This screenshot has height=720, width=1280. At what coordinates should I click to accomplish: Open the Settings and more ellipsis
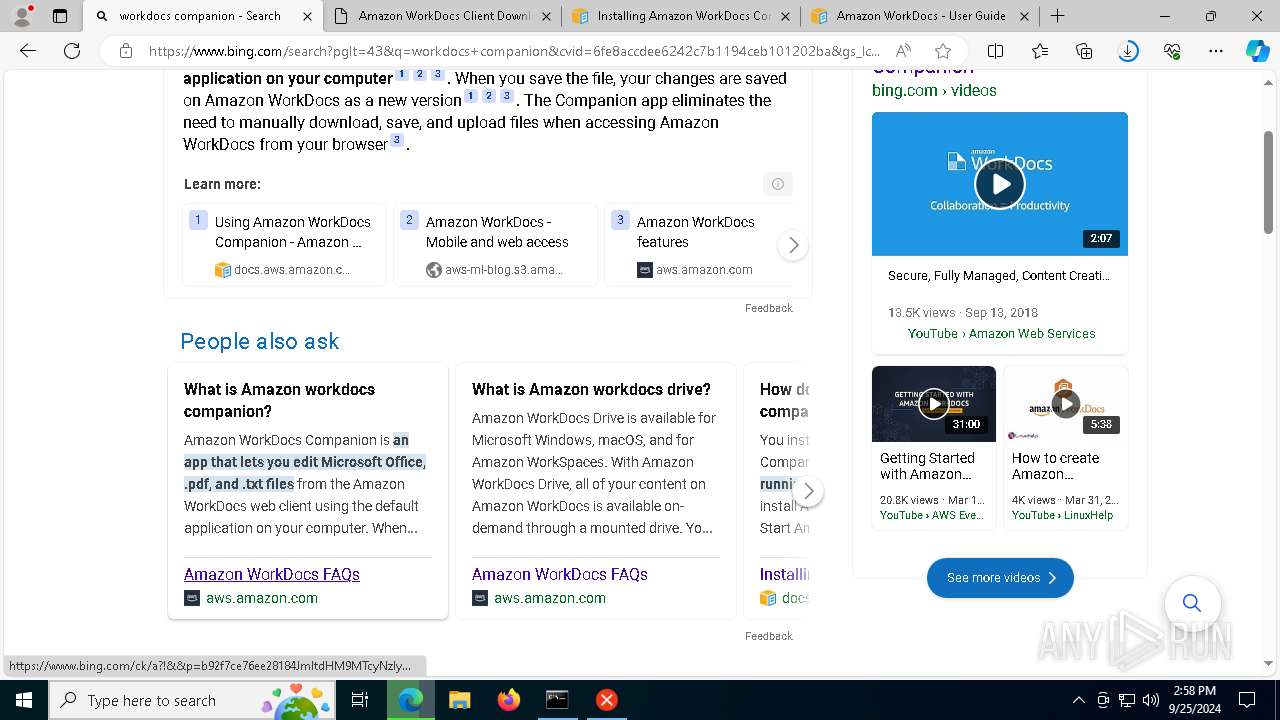[x=1216, y=51]
